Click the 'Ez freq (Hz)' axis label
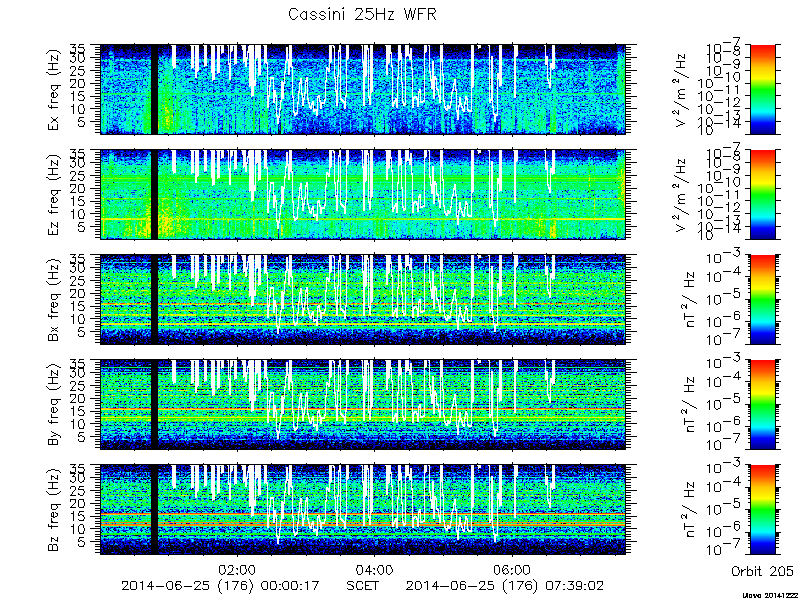 tap(55, 194)
